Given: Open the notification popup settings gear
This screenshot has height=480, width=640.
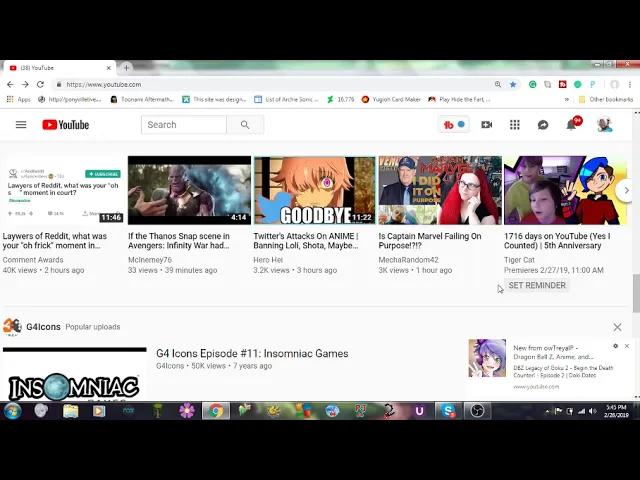Looking at the screenshot, I should pos(616,346).
